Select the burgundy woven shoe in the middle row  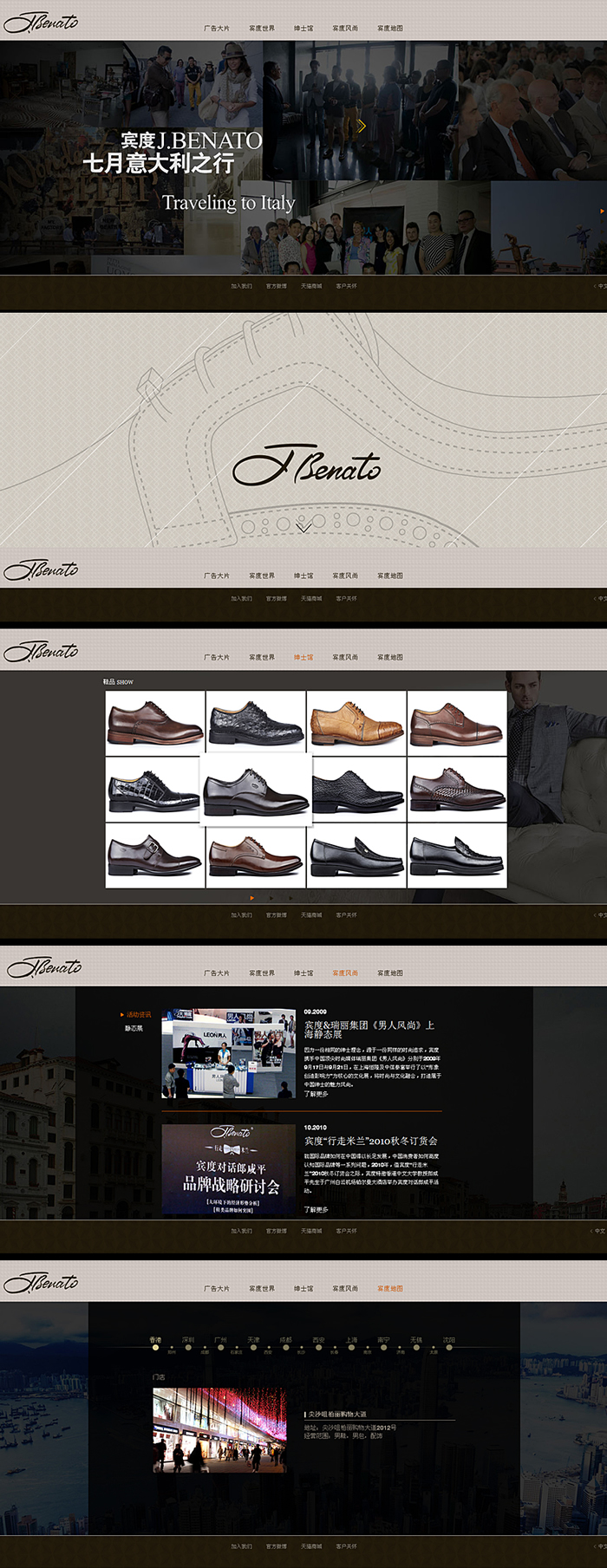point(457,790)
